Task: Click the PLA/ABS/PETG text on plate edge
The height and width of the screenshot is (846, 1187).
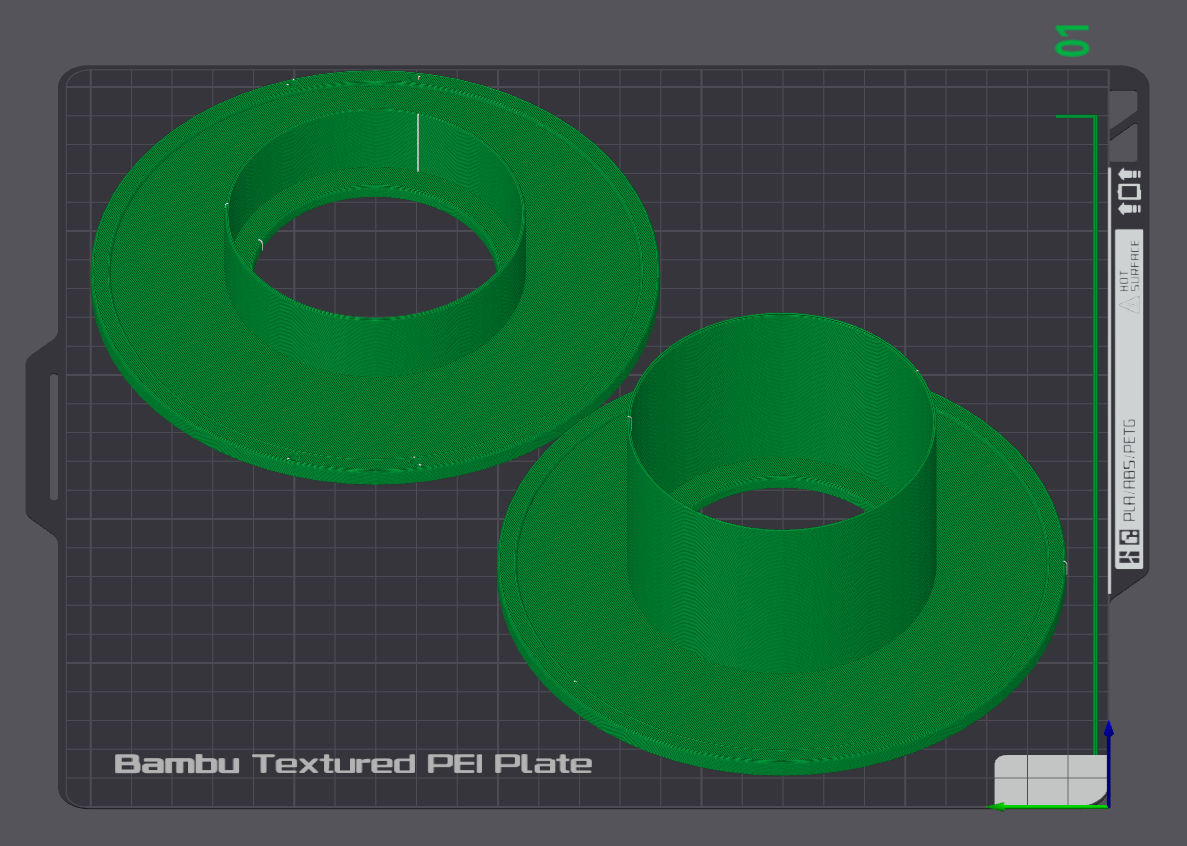Action: [1129, 470]
